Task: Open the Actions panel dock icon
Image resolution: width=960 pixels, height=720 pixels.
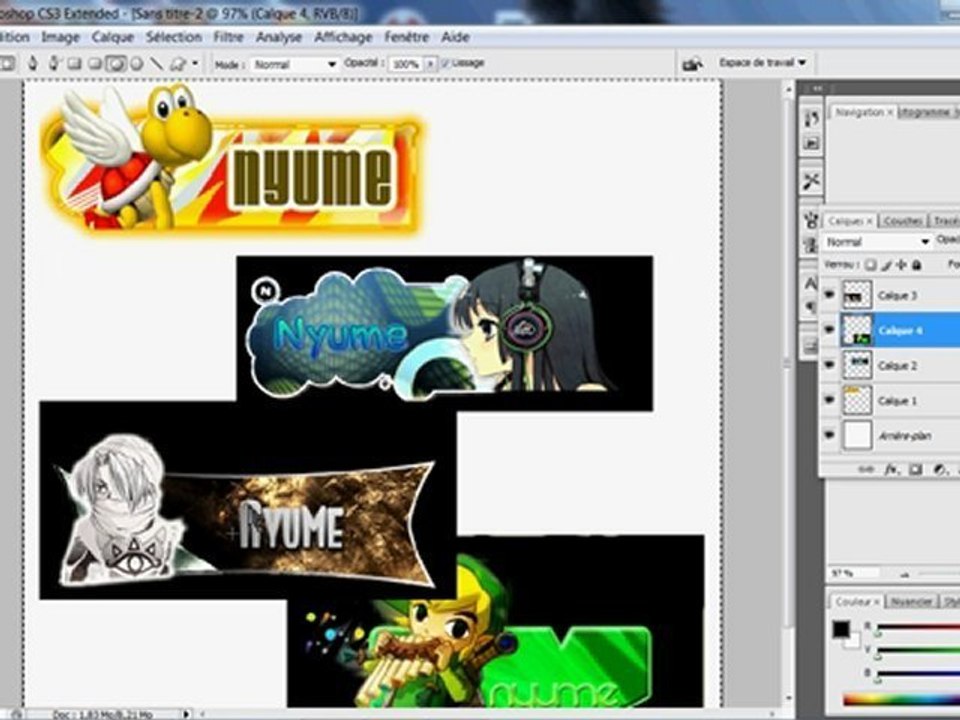Action: 811,143
